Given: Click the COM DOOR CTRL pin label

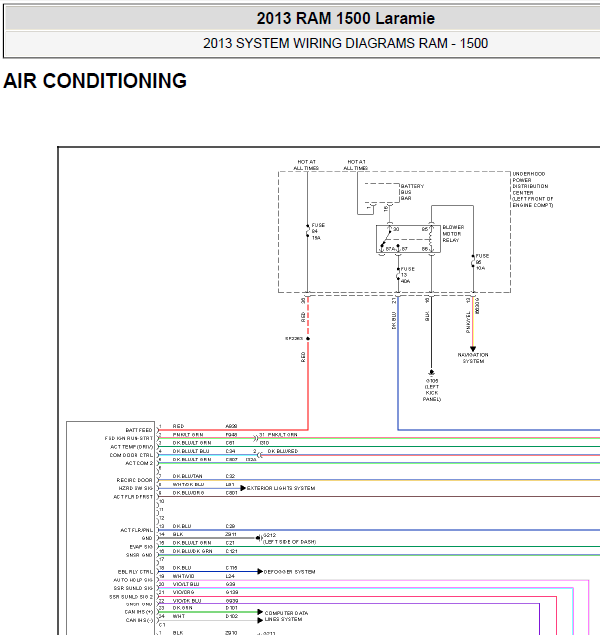Looking at the screenshot, I should coord(131,455).
